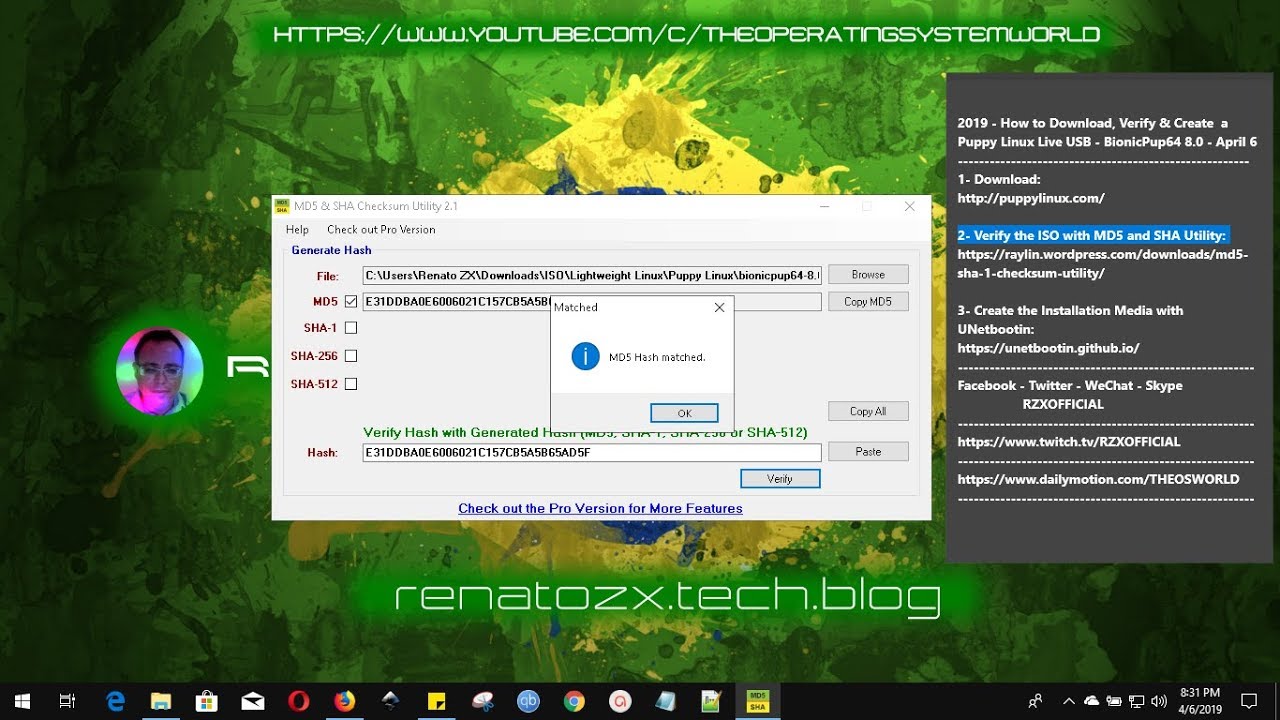Open the Help menu
1280x720 pixels.
coord(297,229)
